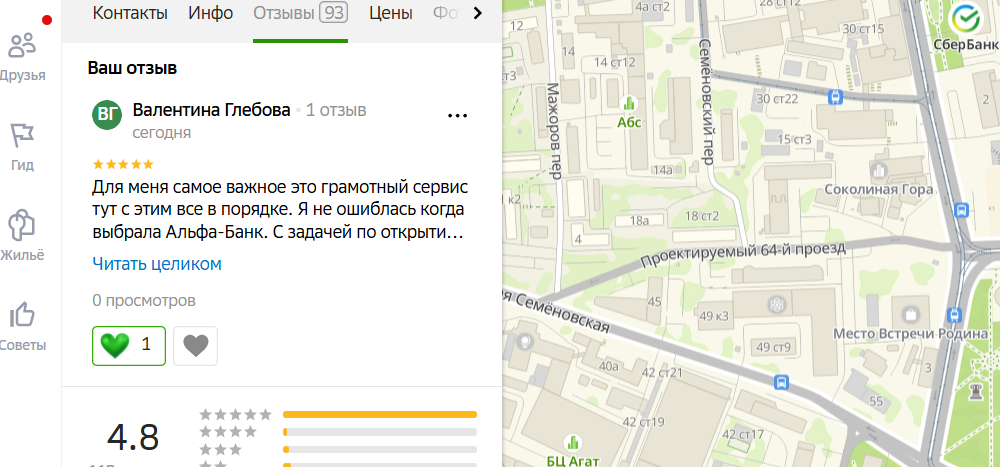The image size is (1000, 467).
Task: Click the monument icon near building 55
Action: [974, 390]
